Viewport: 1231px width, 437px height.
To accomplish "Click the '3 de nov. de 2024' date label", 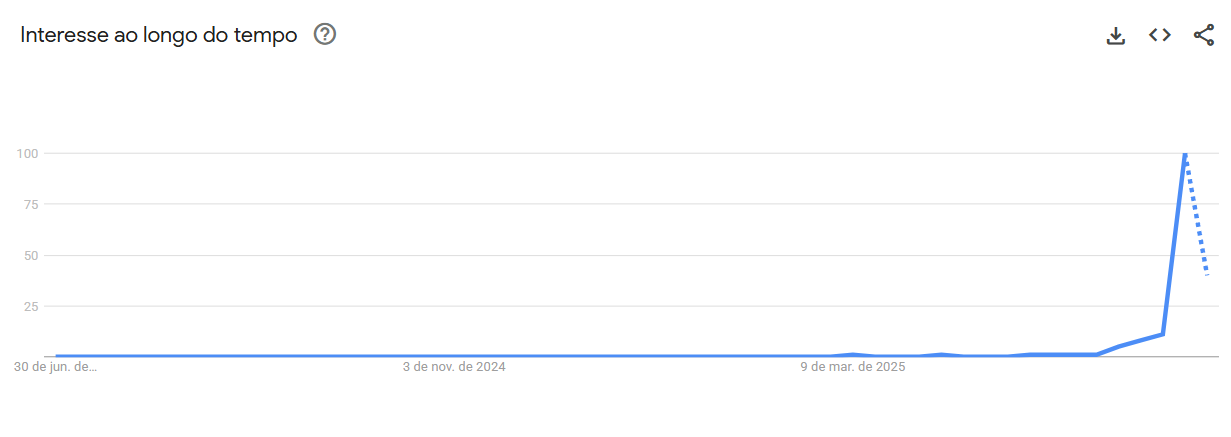I will (x=454, y=367).
